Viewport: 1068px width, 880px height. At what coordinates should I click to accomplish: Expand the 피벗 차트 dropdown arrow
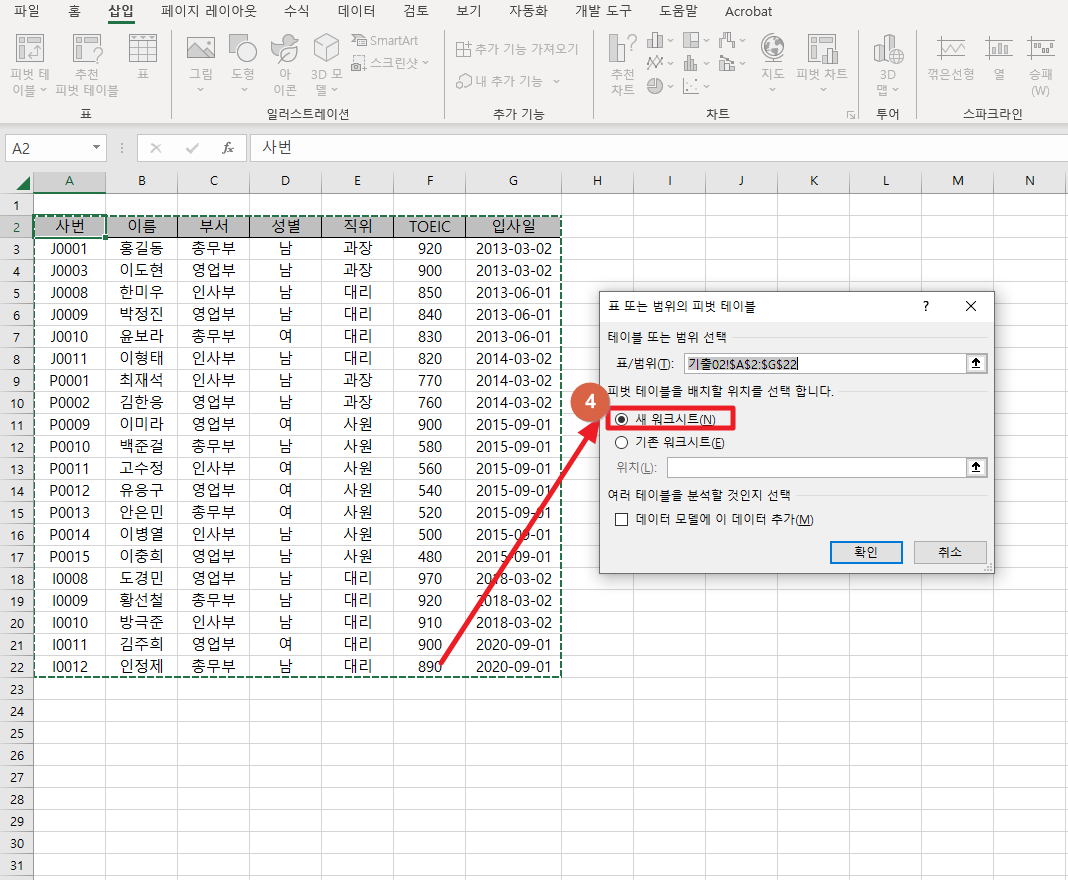point(822,90)
